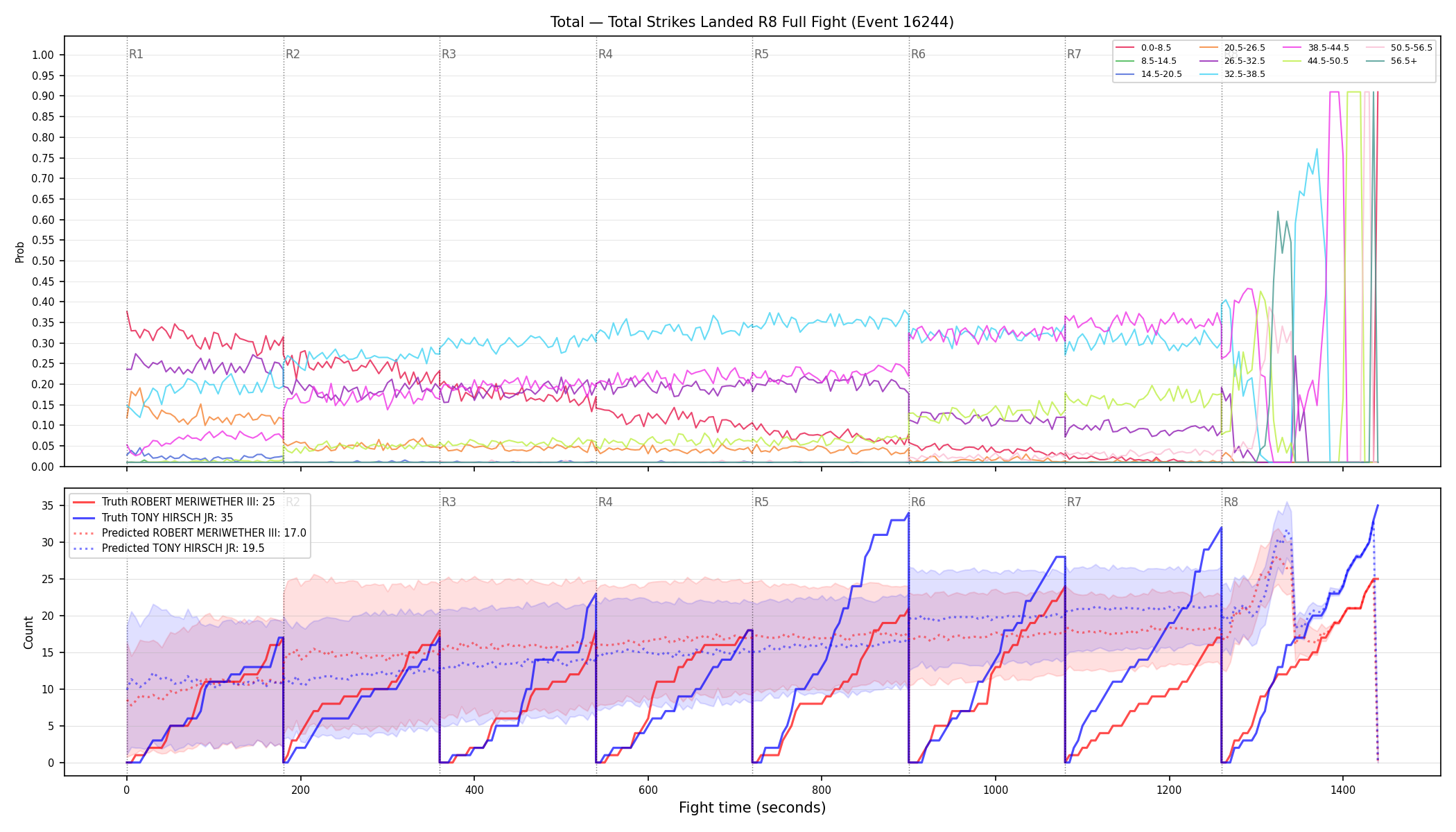Click the R1 round marker in the probability chart

(x=136, y=54)
